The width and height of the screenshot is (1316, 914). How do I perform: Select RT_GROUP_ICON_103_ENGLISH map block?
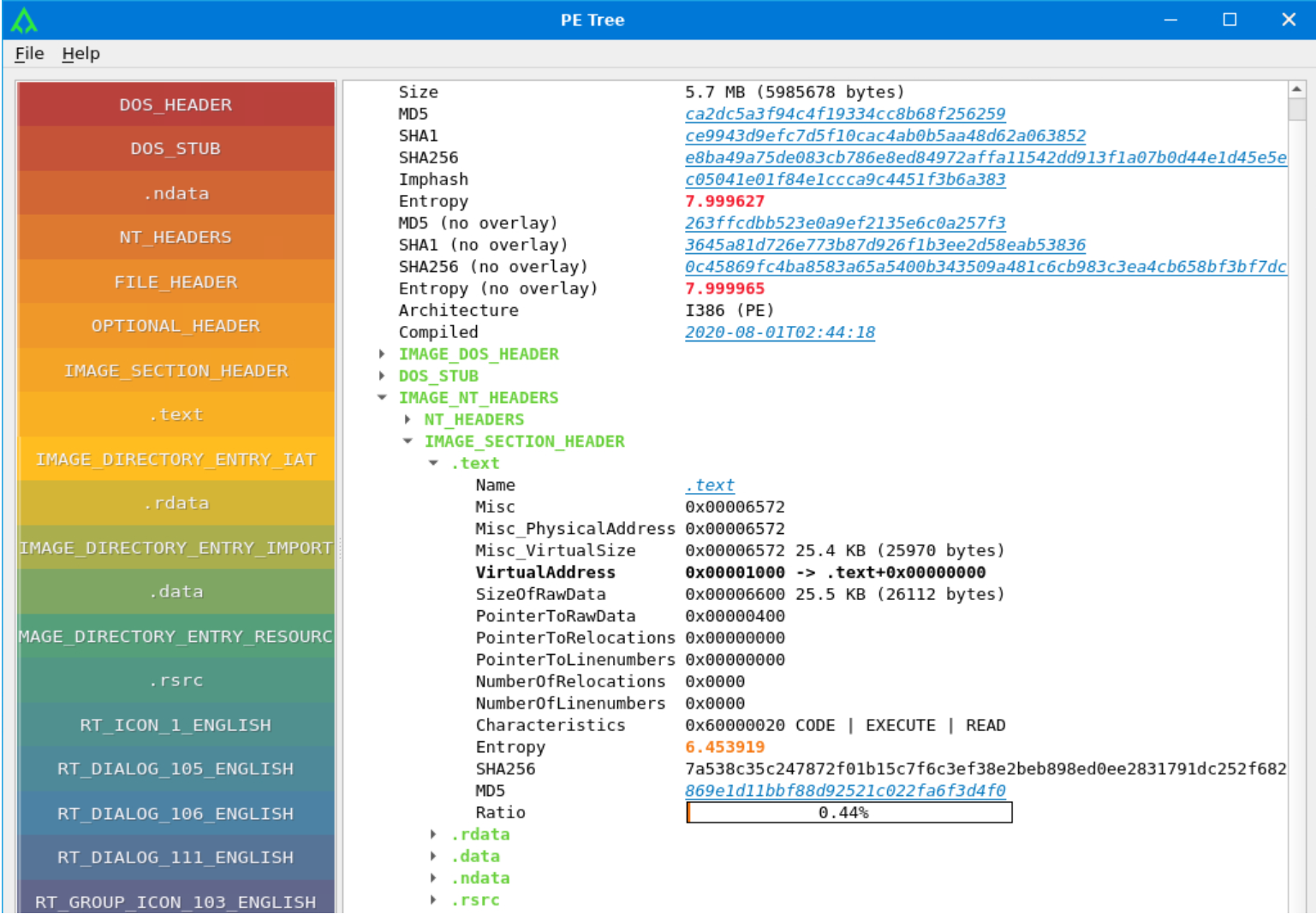coord(176,897)
